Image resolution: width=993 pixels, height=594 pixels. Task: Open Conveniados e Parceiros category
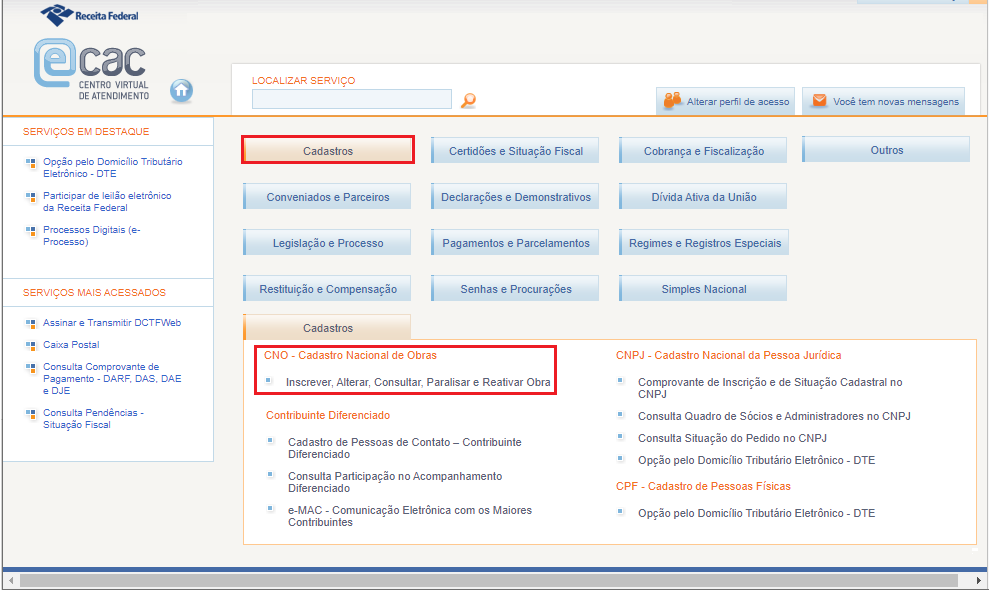tap(327, 197)
